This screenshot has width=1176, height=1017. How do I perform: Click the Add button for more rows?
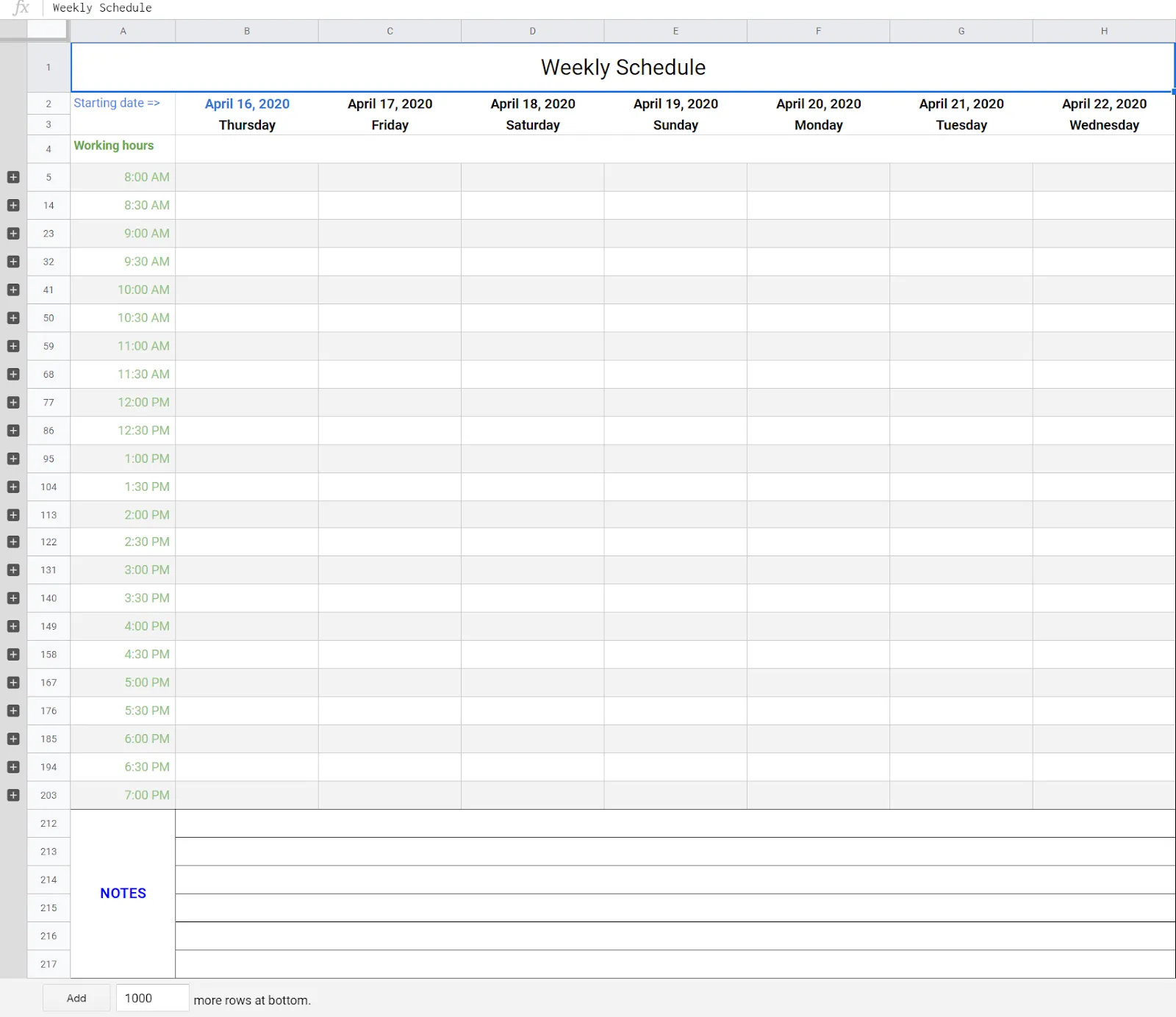point(76,998)
